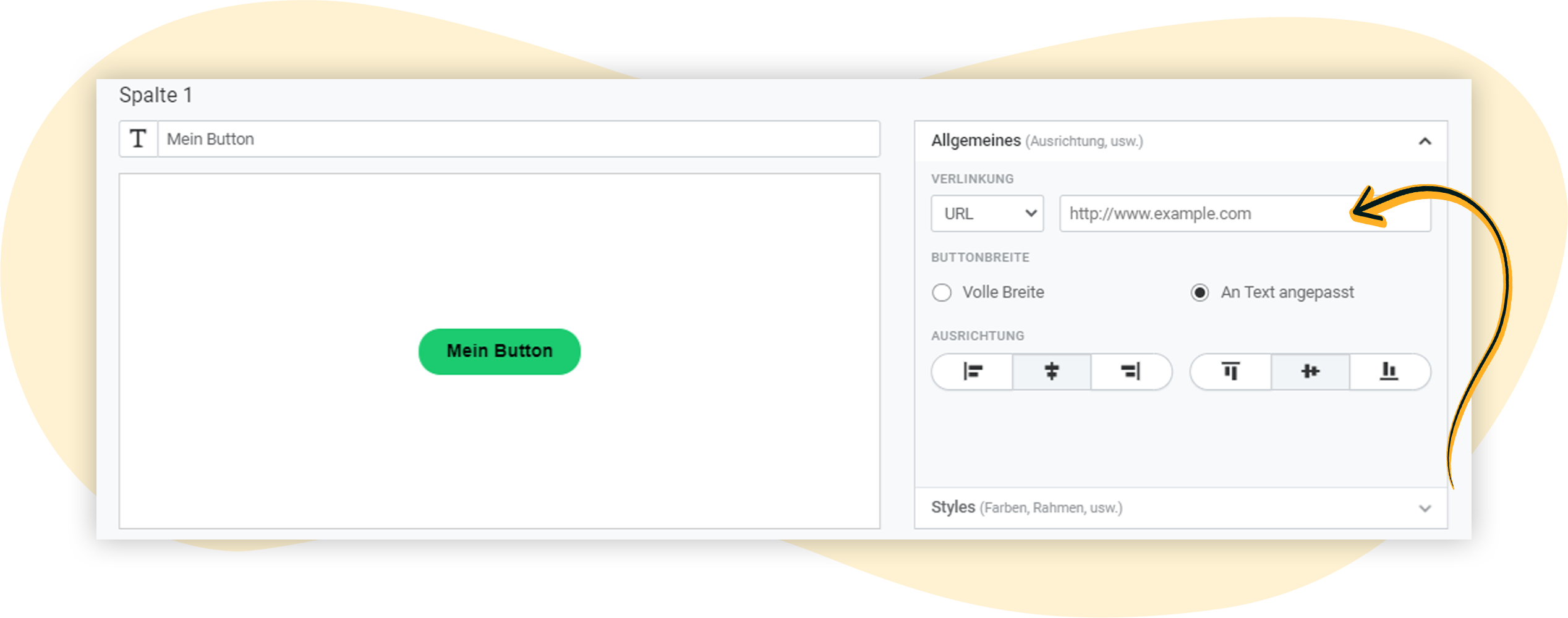
Task: Click the green Mein Button preview
Action: click(499, 350)
